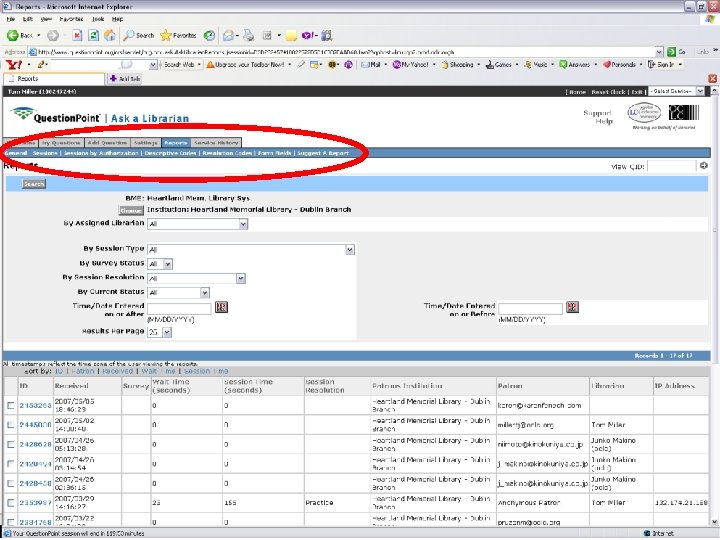Expand the By Assigned Librarian dropdown
Screen dimensions: 720x540
pyautogui.click(x=243, y=224)
